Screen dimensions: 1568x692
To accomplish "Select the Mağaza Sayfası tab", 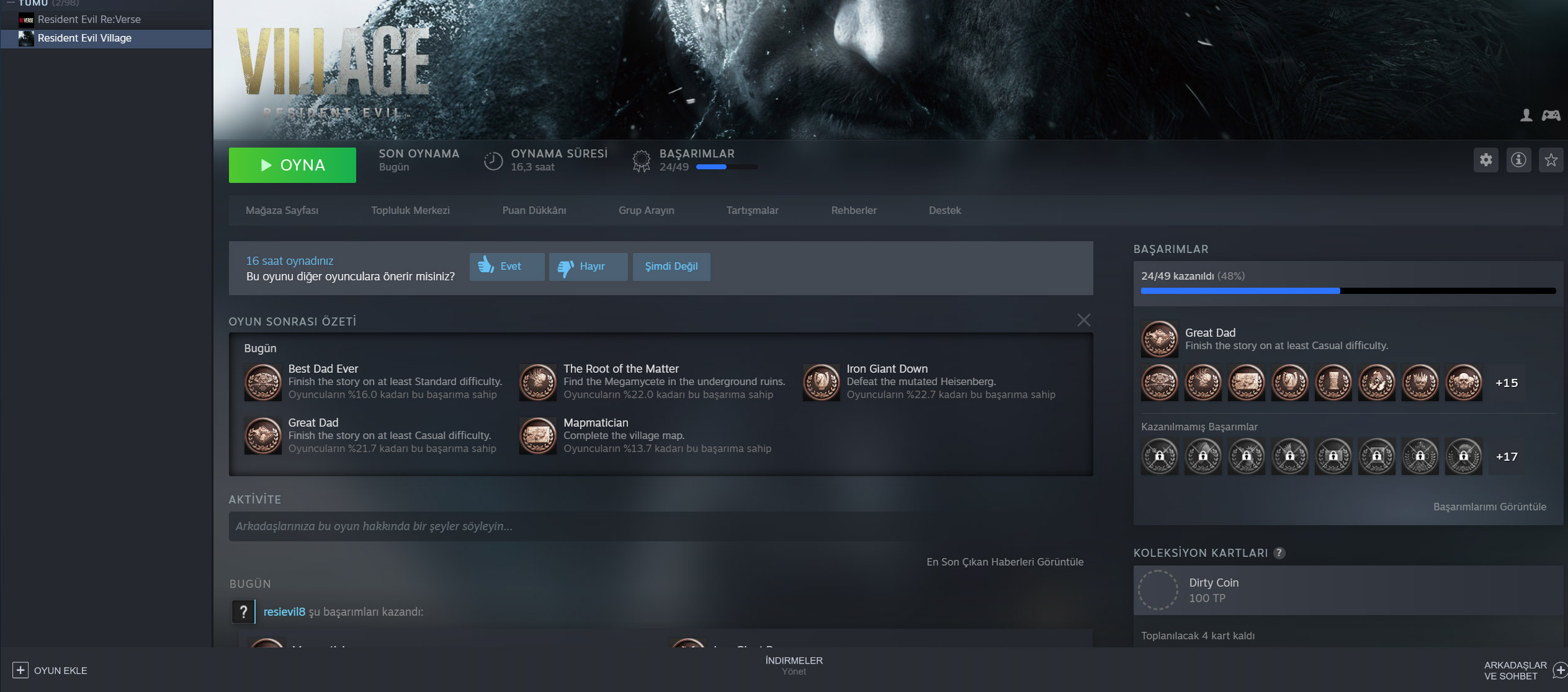I will [282, 210].
